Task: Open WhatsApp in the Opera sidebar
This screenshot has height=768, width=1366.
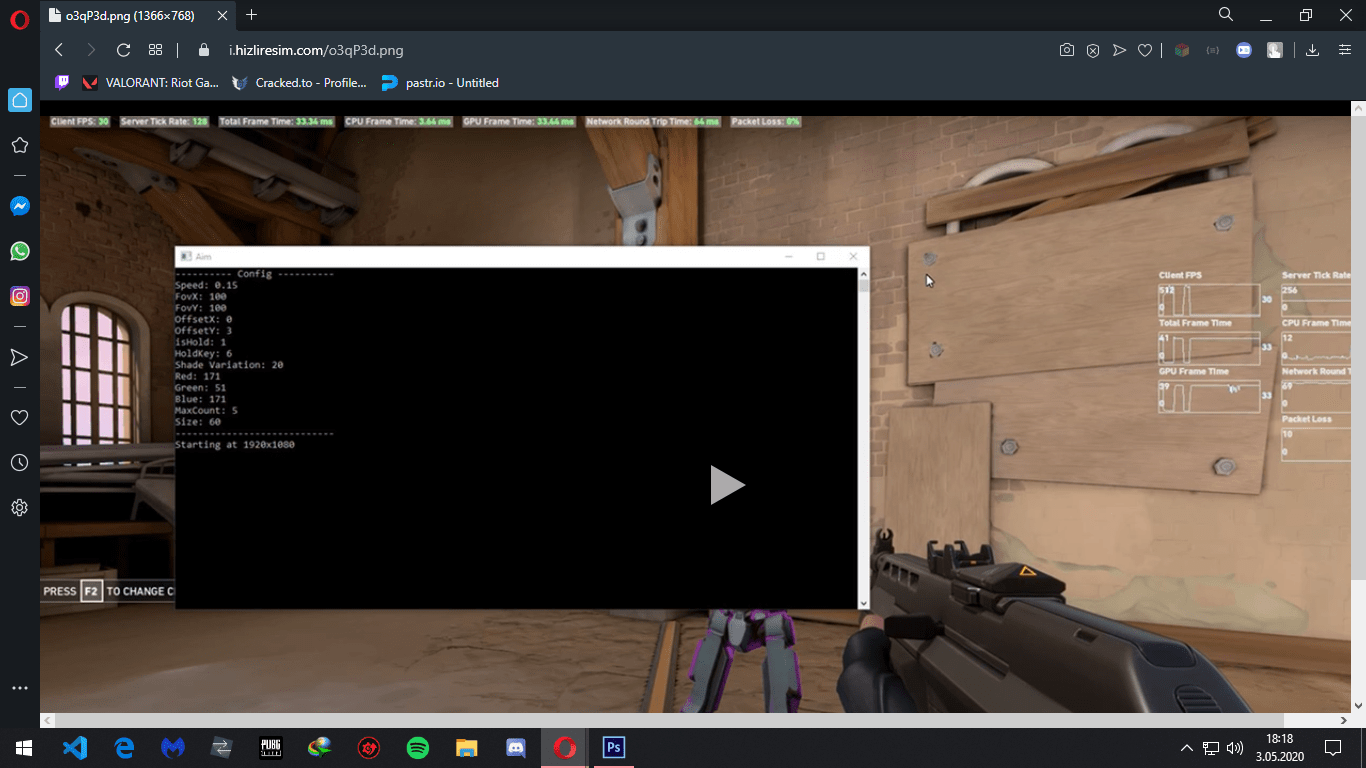Action: coord(19,251)
